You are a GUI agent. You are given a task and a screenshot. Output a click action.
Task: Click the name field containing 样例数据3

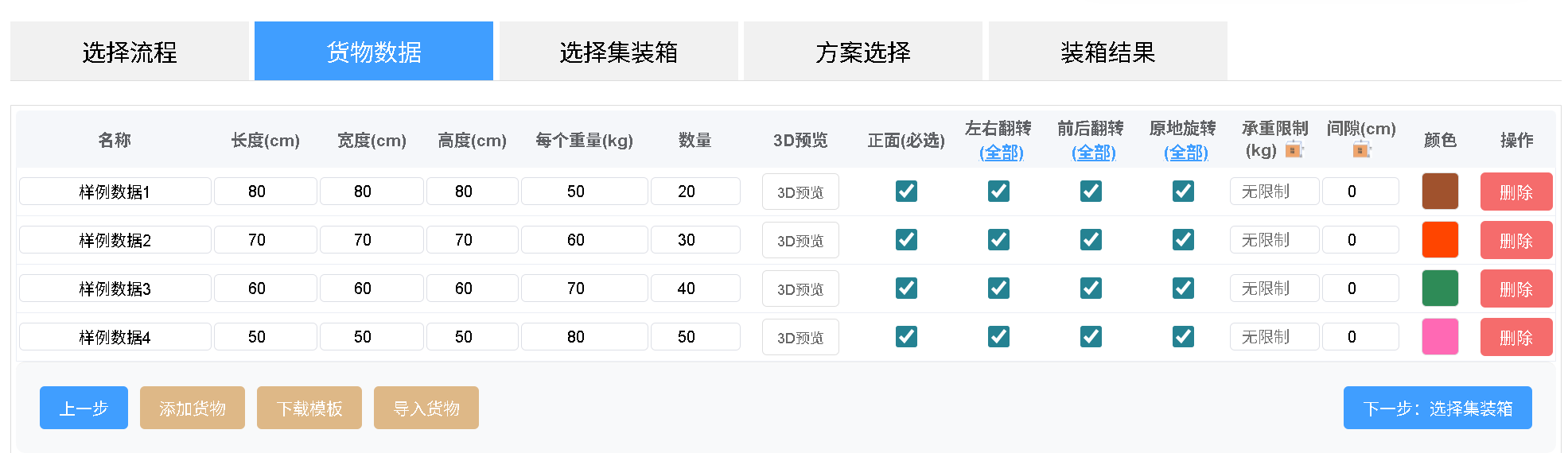pos(115,288)
